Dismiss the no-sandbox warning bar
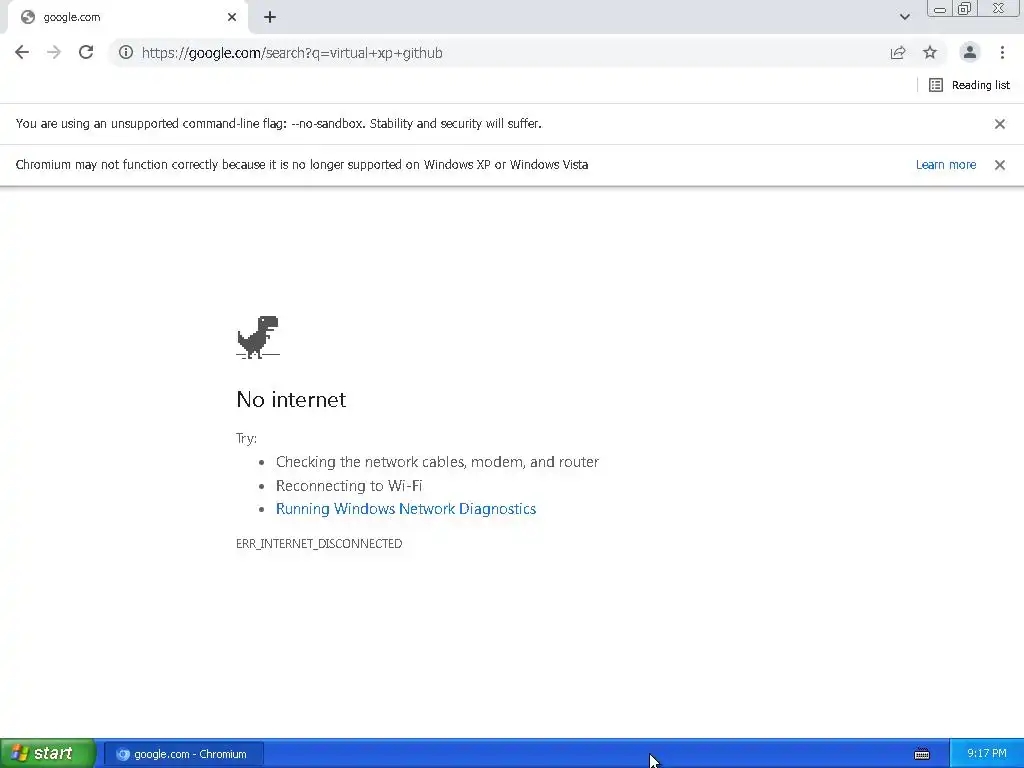 point(999,124)
